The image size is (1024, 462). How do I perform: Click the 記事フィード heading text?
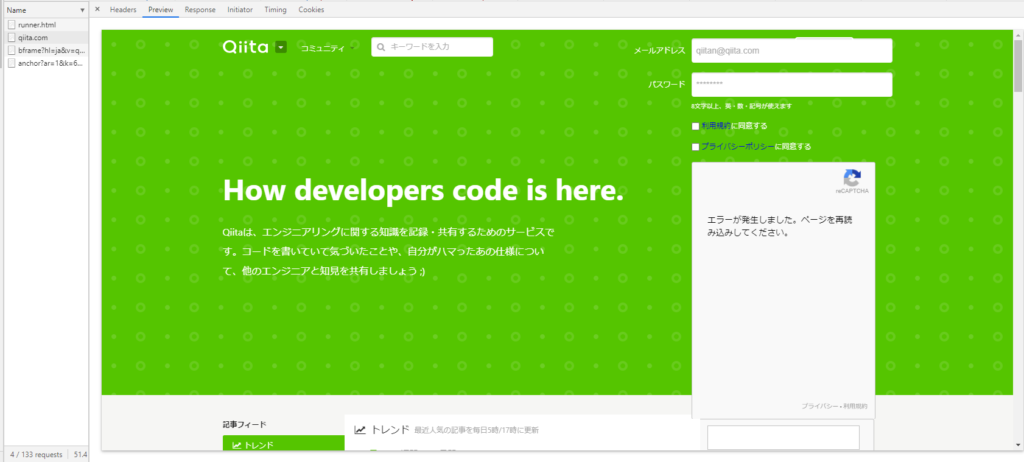tap(244, 424)
